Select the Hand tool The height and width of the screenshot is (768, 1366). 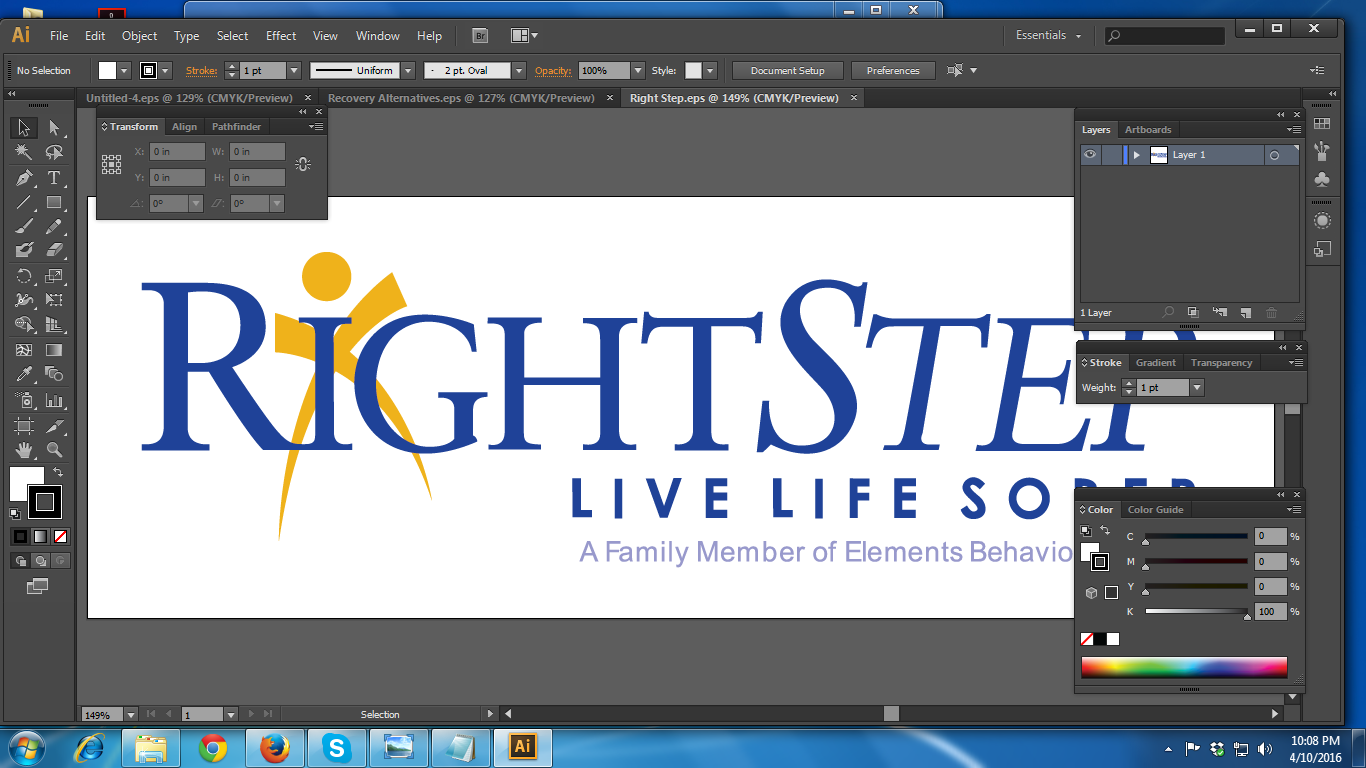[24, 450]
